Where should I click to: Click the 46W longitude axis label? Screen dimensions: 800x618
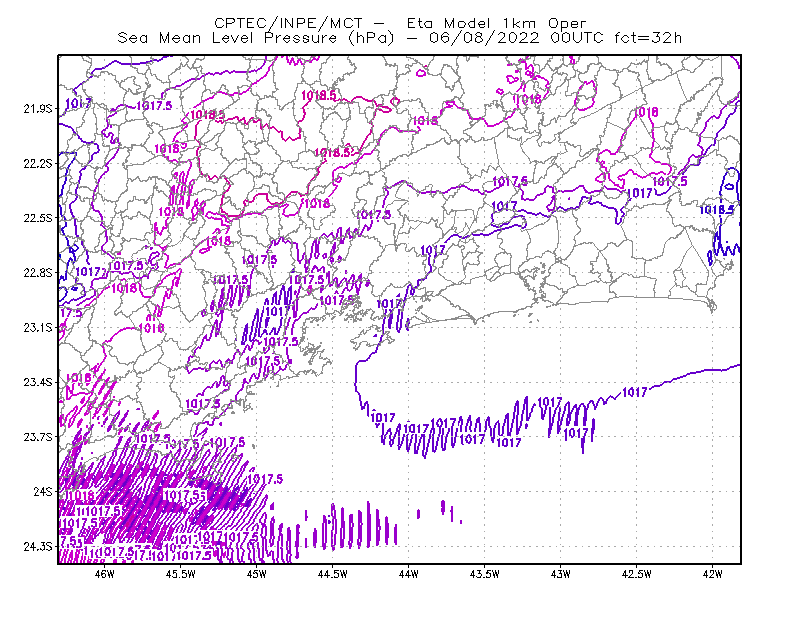click(105, 574)
